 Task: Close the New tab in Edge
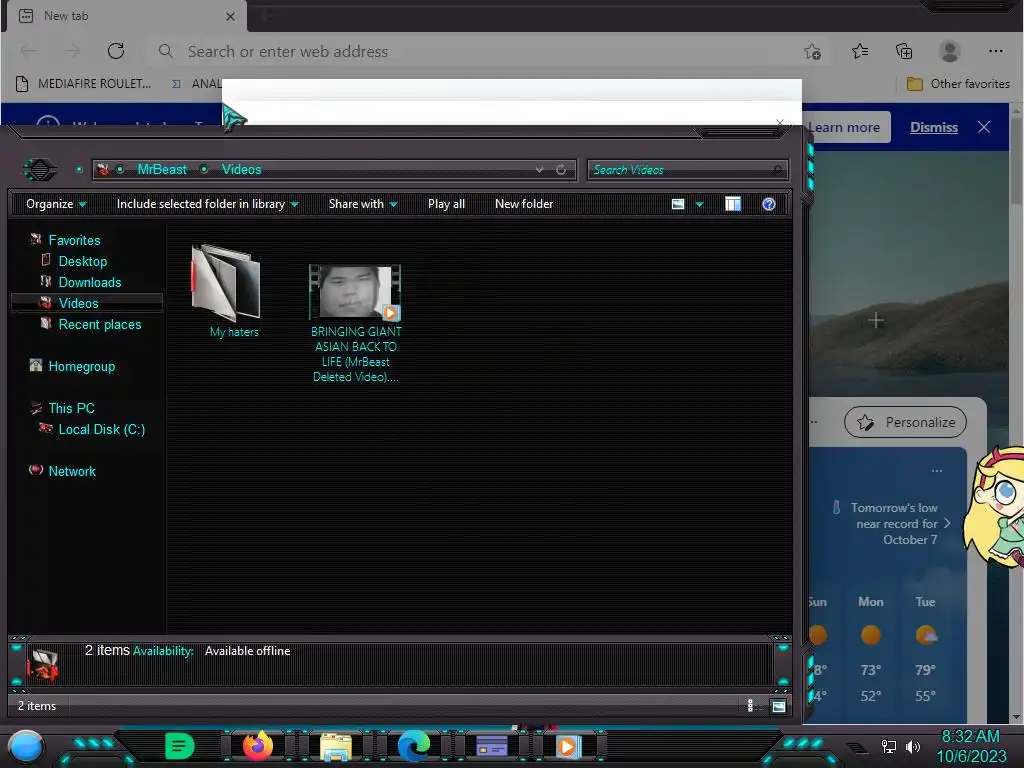(x=230, y=16)
